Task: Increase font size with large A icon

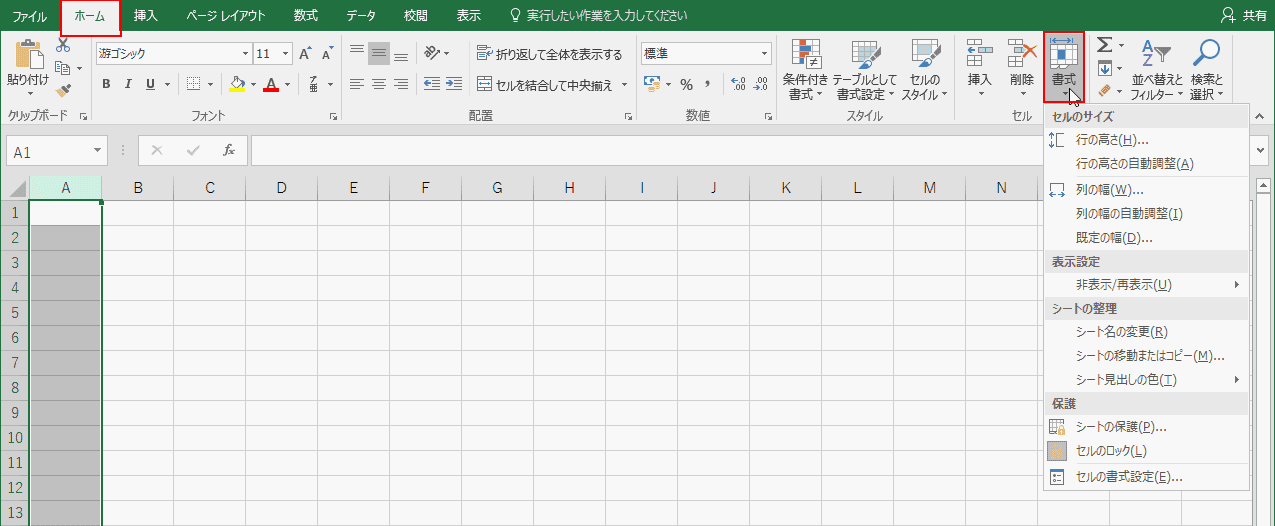Action: pyautogui.click(x=305, y=54)
